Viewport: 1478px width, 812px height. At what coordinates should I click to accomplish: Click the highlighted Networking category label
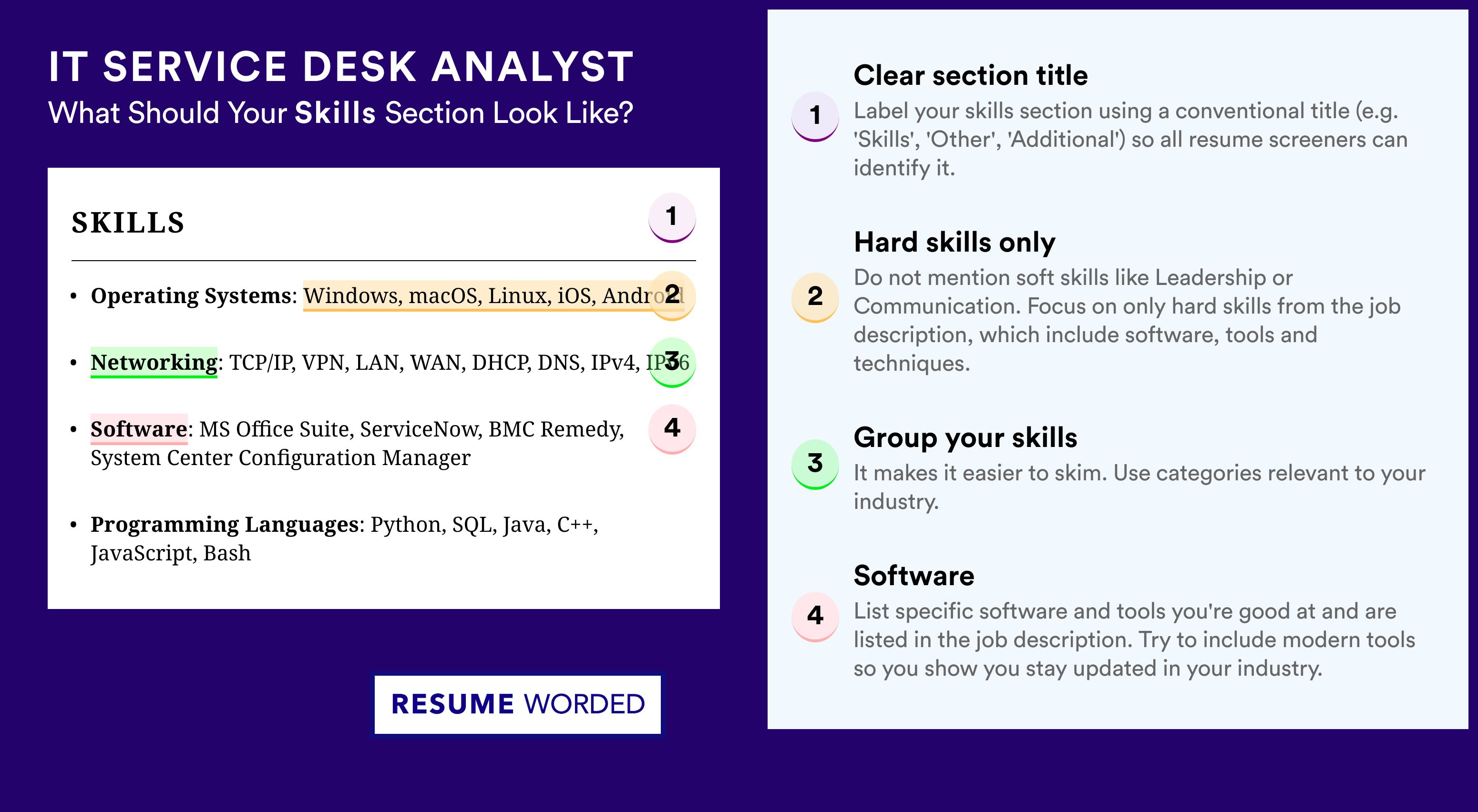[154, 363]
